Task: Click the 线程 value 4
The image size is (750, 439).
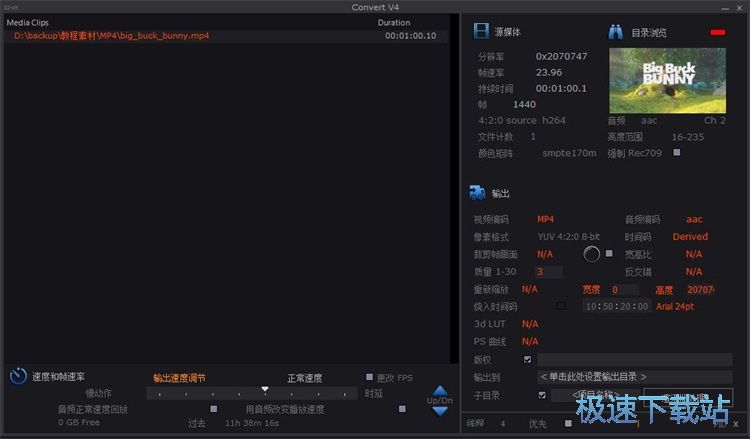Action: [502, 424]
